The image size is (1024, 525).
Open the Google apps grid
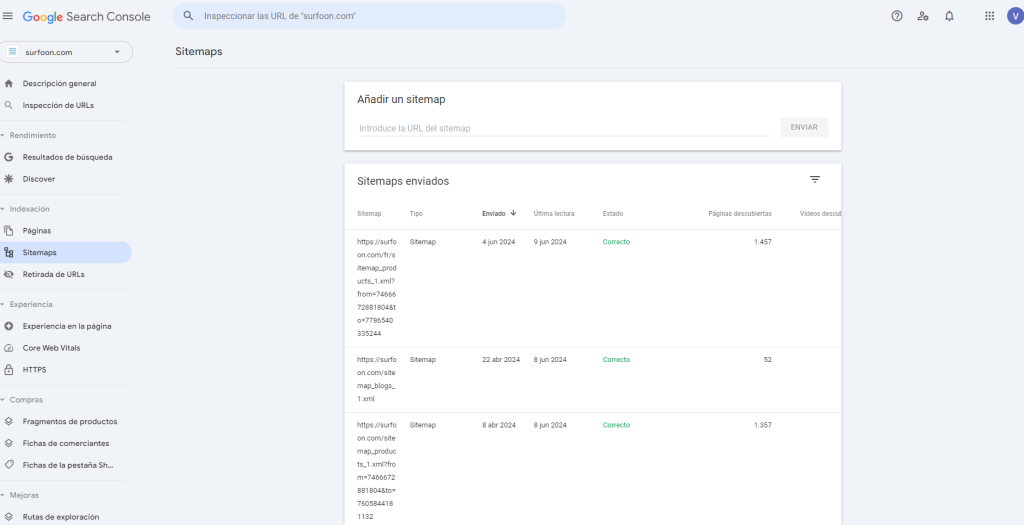tap(989, 16)
